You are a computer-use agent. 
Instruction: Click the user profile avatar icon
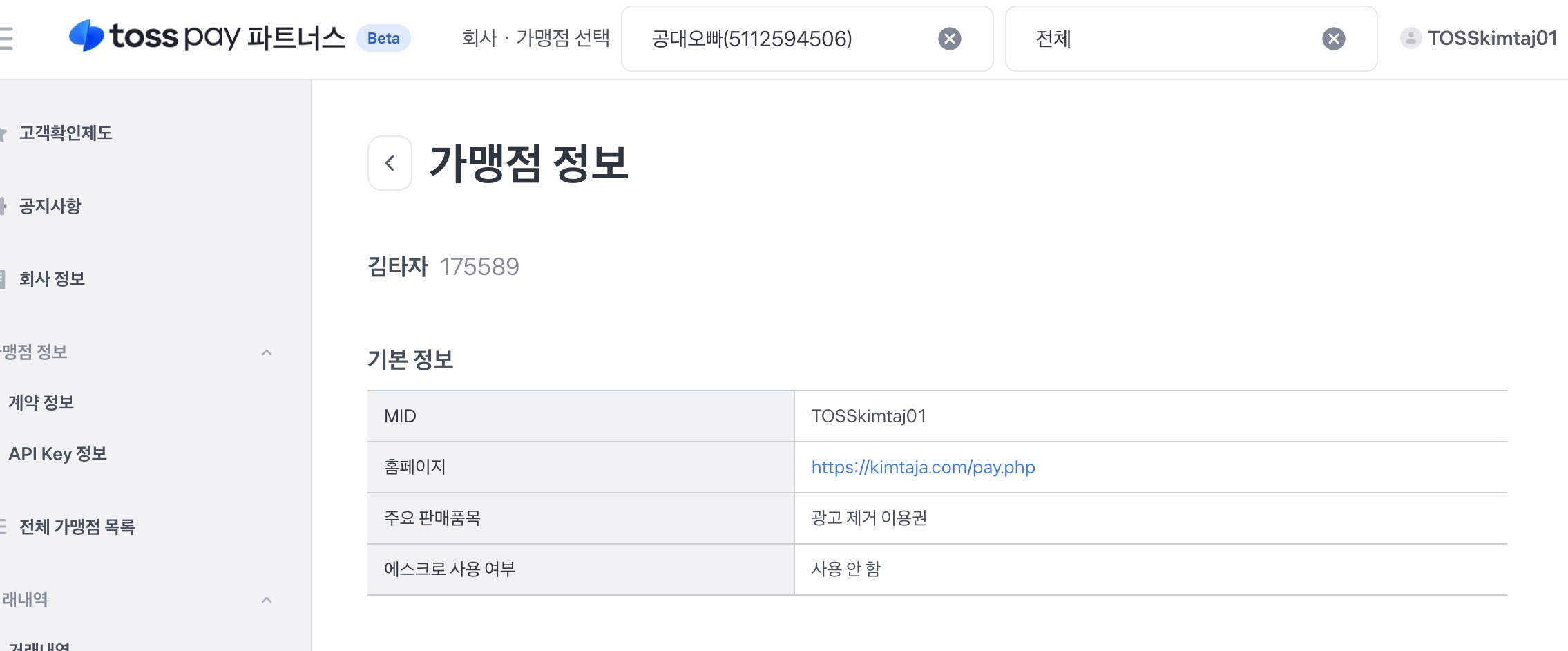click(x=1410, y=38)
